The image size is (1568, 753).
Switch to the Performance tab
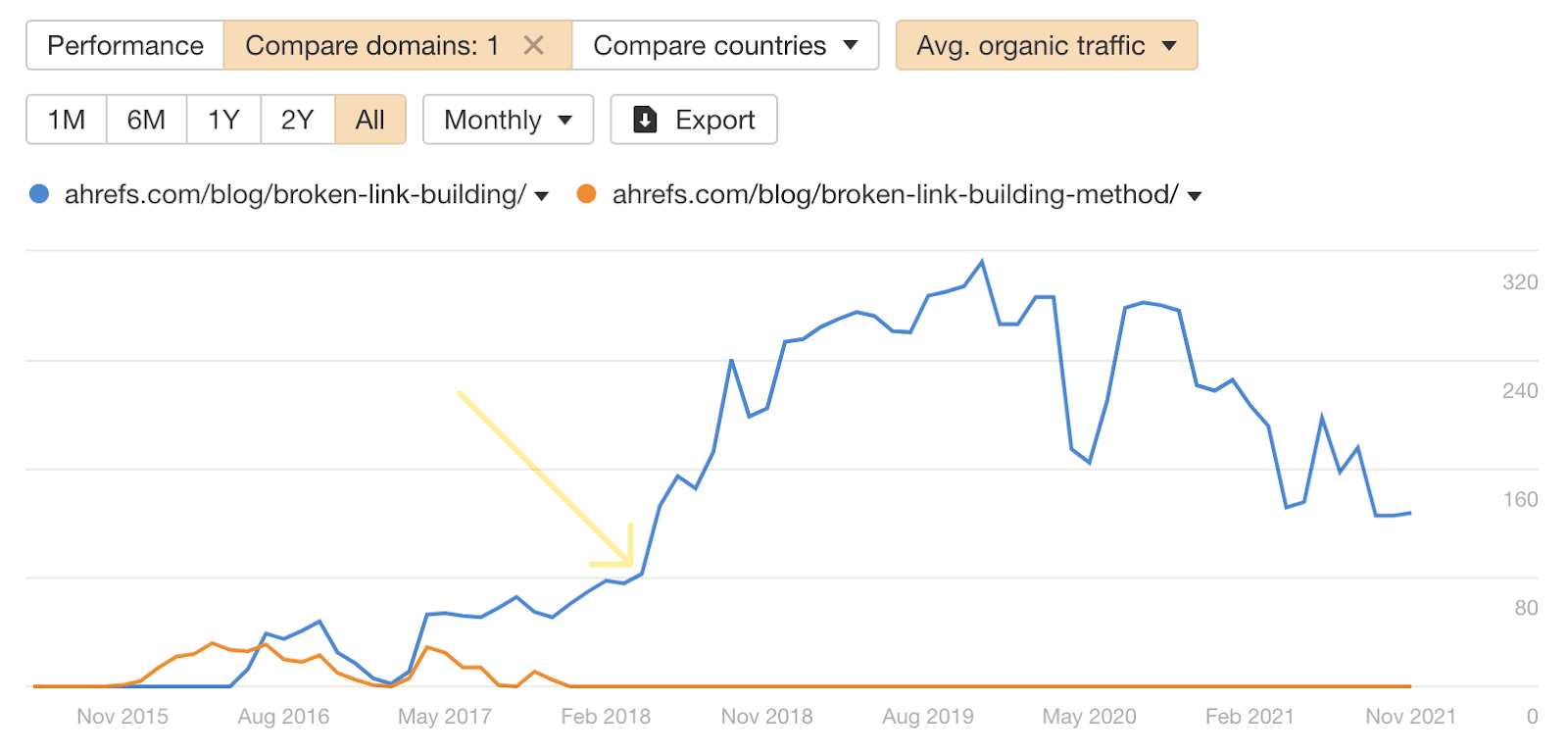124,45
